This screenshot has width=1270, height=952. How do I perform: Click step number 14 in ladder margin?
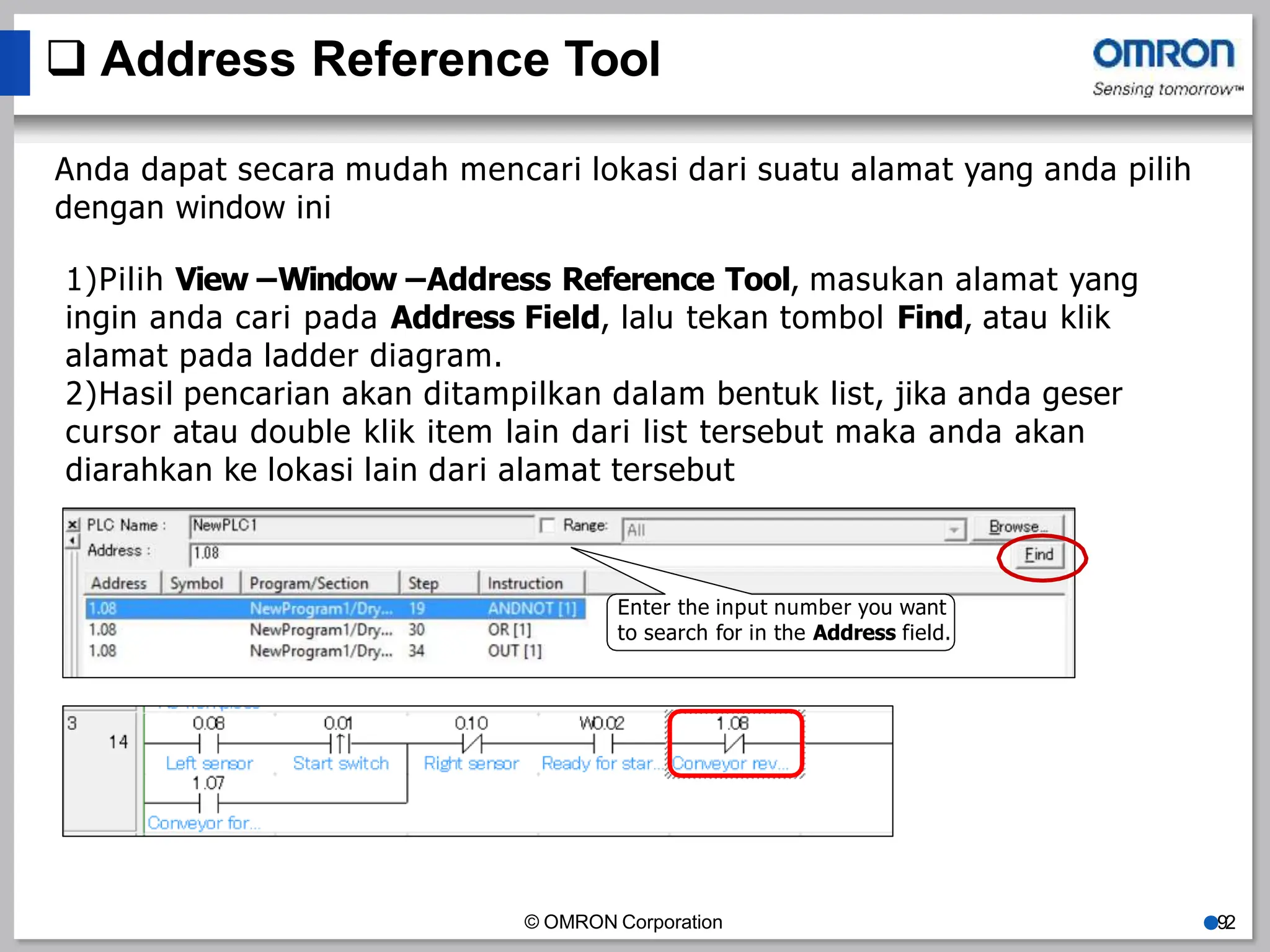coord(118,742)
